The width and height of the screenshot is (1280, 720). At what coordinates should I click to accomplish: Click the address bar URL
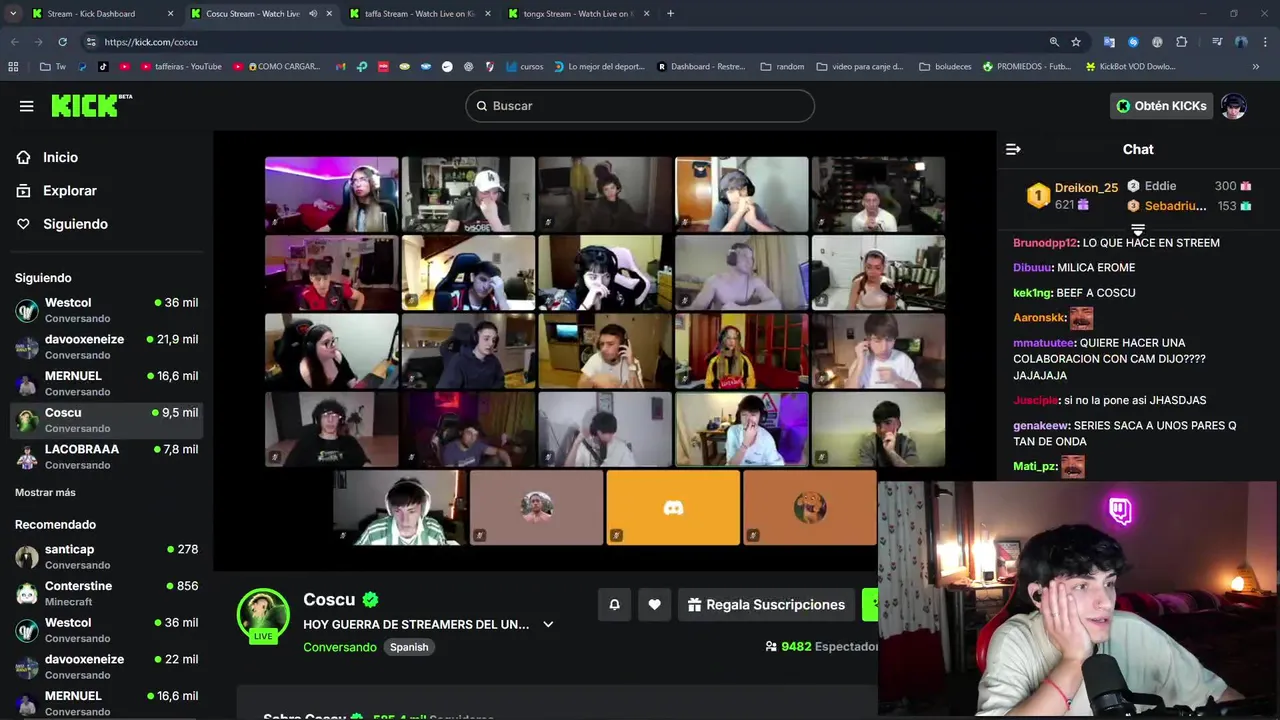(x=151, y=42)
